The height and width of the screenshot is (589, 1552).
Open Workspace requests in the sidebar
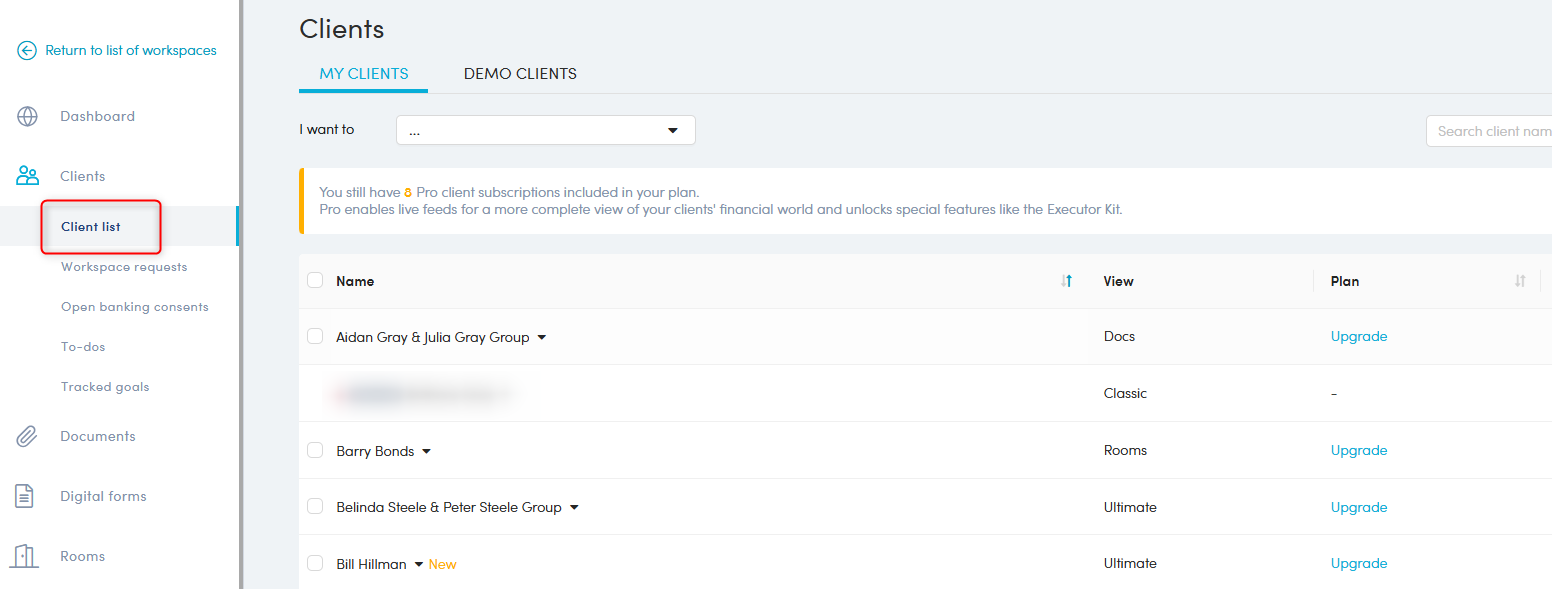click(x=124, y=267)
